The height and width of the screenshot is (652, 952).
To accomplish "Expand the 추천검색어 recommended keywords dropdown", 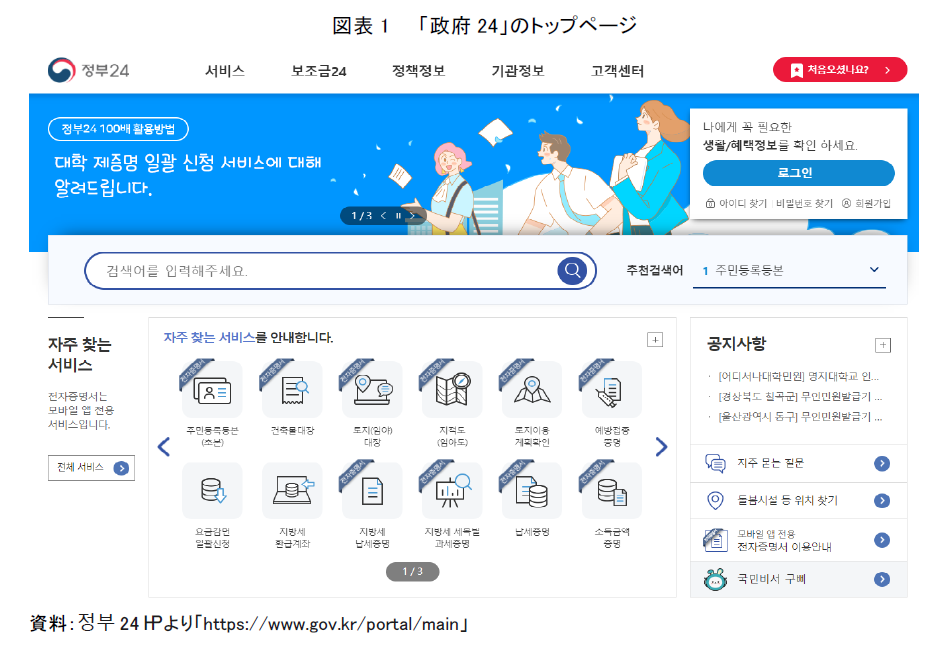I will [x=873, y=271].
